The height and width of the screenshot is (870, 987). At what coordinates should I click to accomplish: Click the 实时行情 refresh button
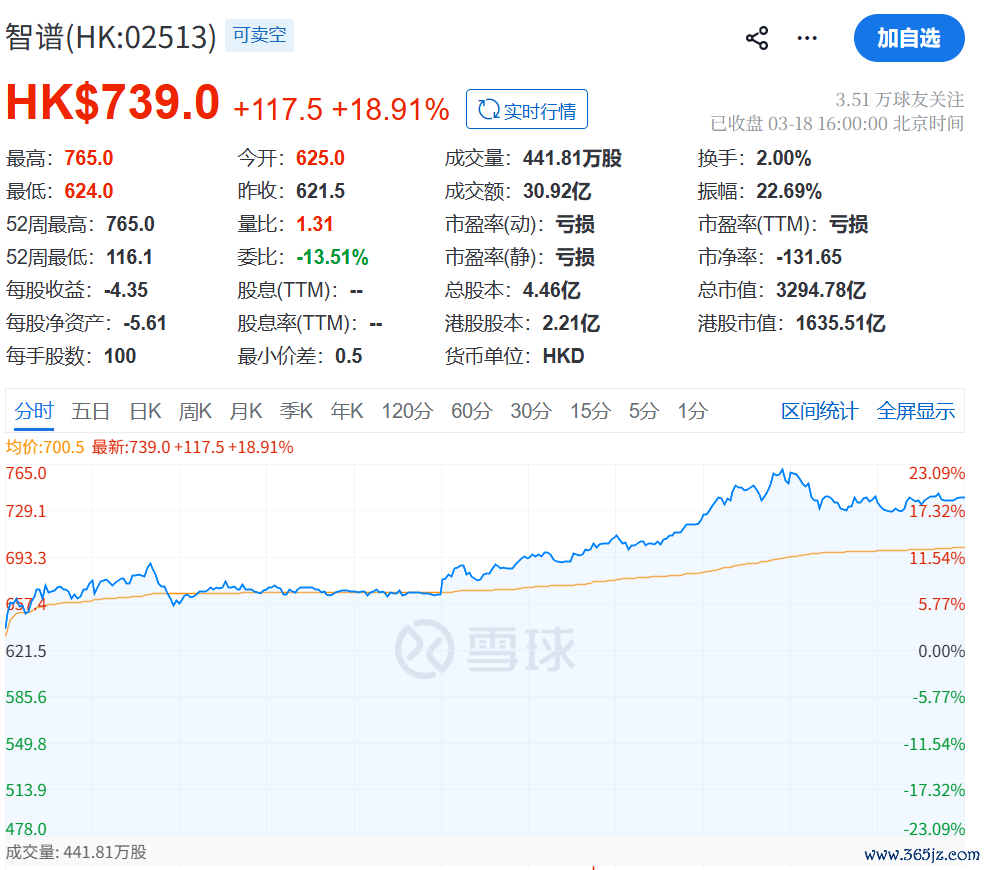527,110
